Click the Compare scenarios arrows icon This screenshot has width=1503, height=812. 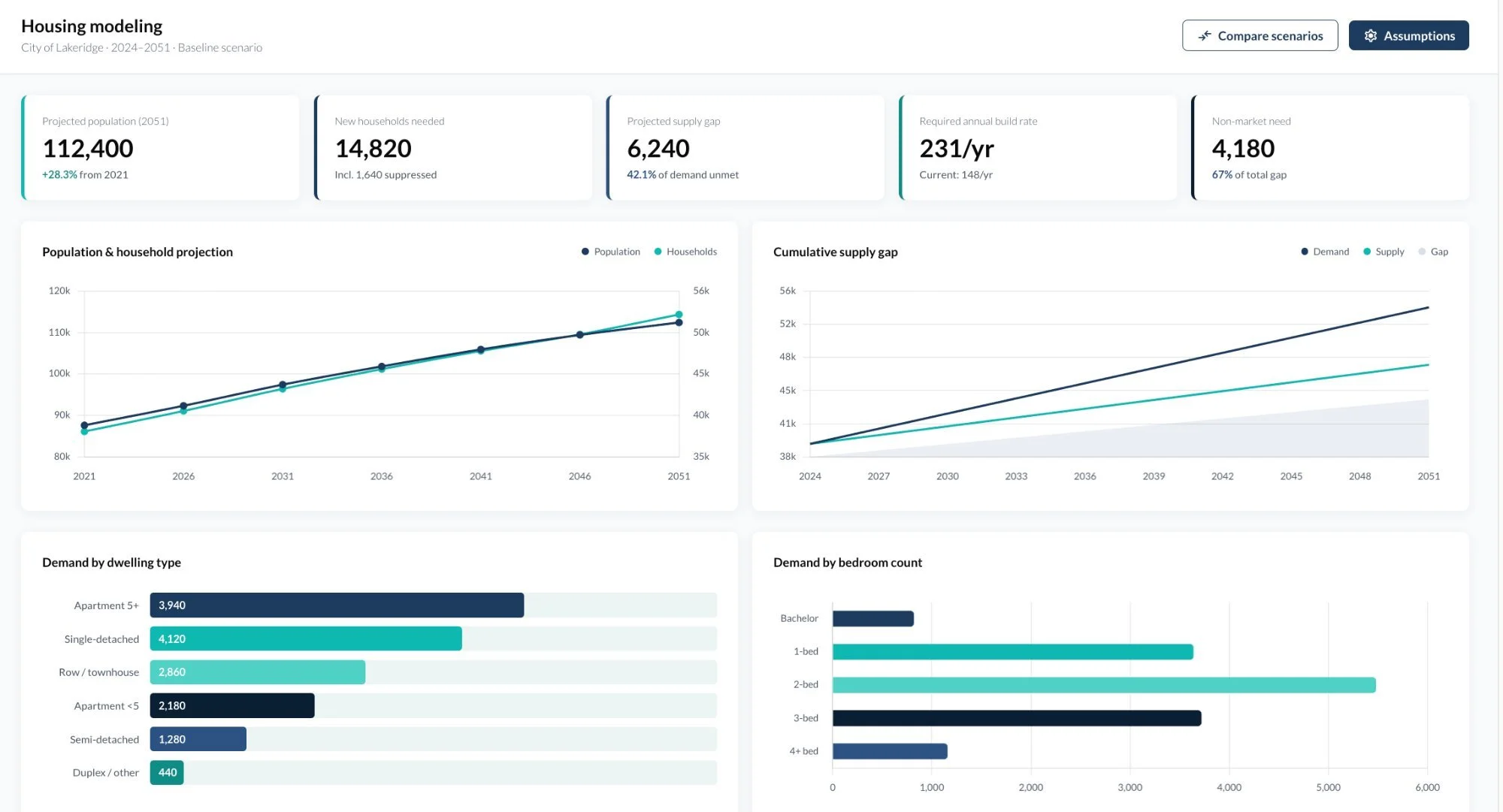coord(1205,36)
